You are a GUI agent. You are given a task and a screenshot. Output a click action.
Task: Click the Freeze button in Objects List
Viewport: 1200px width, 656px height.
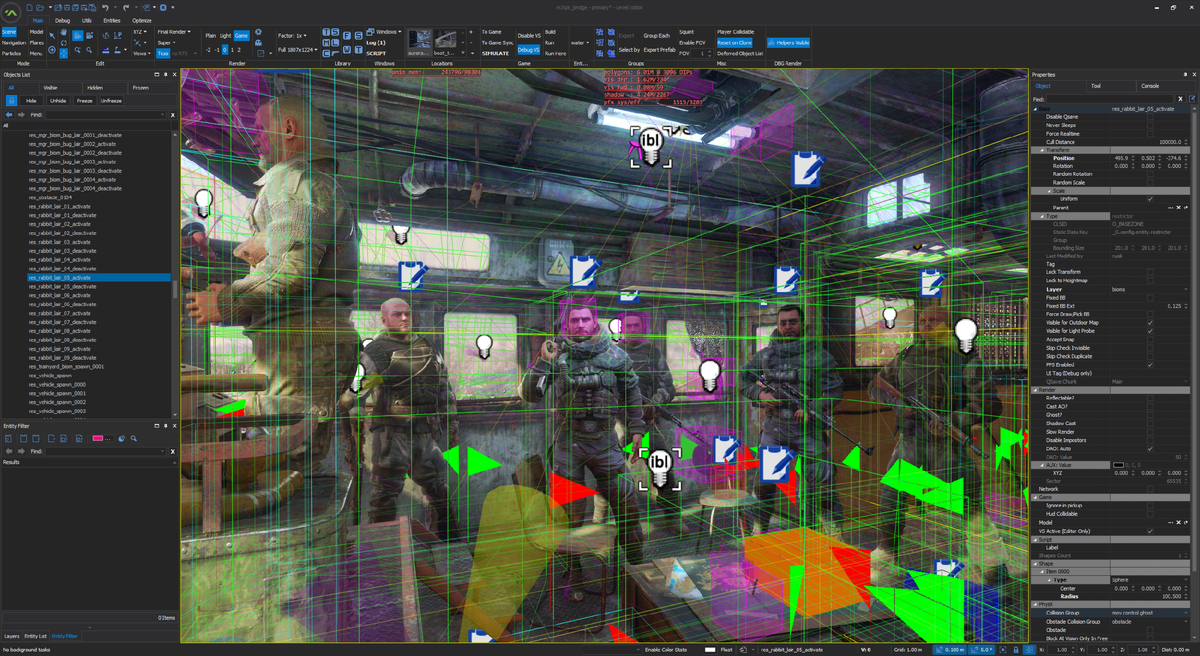(x=85, y=100)
